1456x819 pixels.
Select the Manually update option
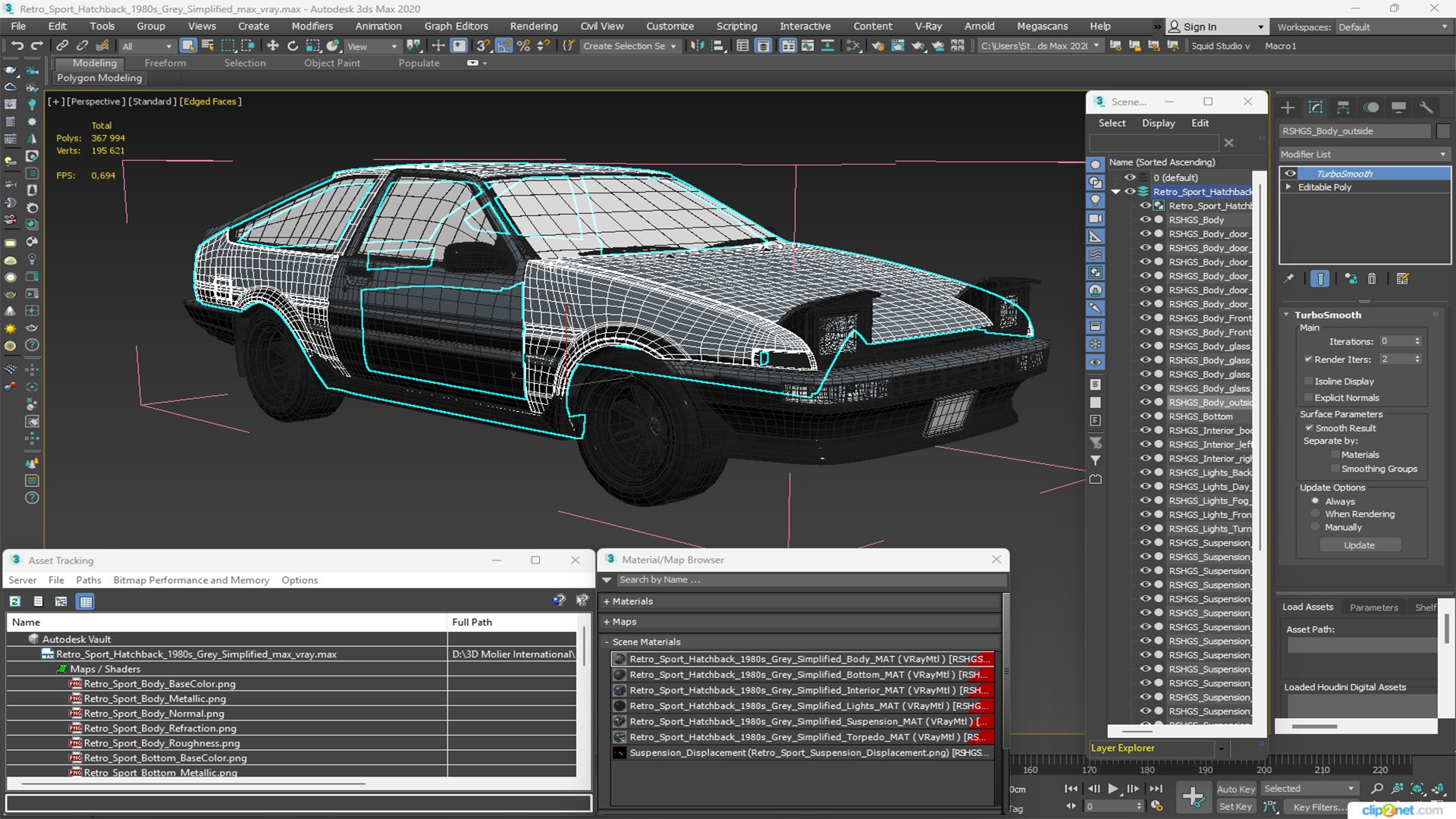[1316, 527]
